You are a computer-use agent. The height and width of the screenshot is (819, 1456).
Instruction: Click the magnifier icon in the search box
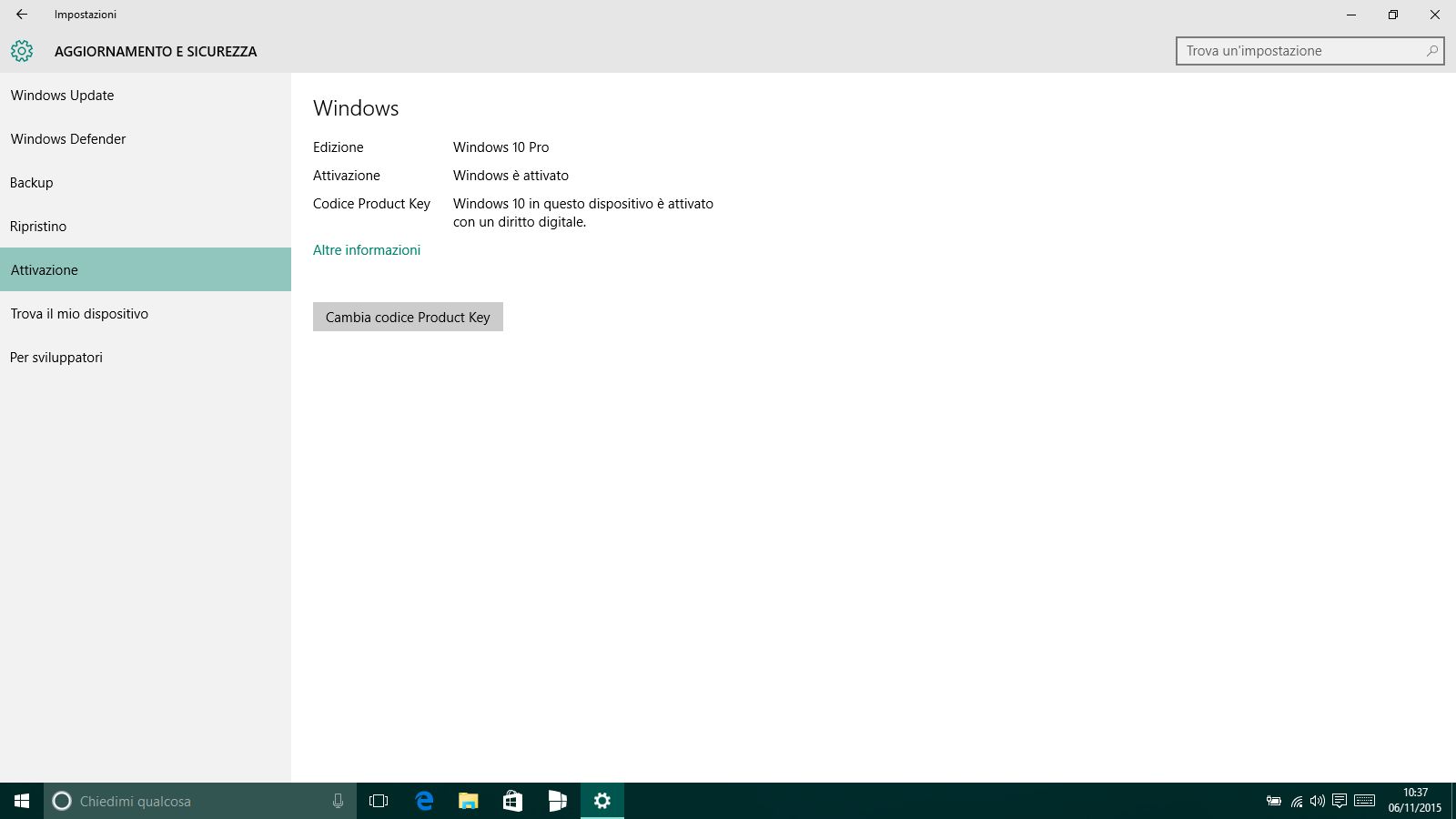[1432, 51]
